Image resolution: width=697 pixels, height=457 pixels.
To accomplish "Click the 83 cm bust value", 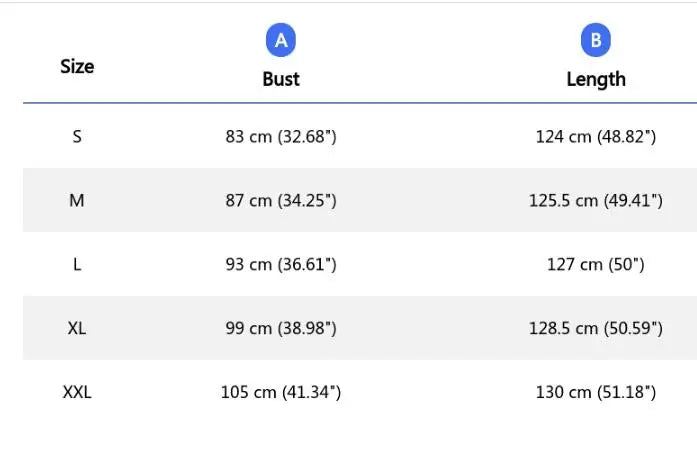I will tap(281, 136).
